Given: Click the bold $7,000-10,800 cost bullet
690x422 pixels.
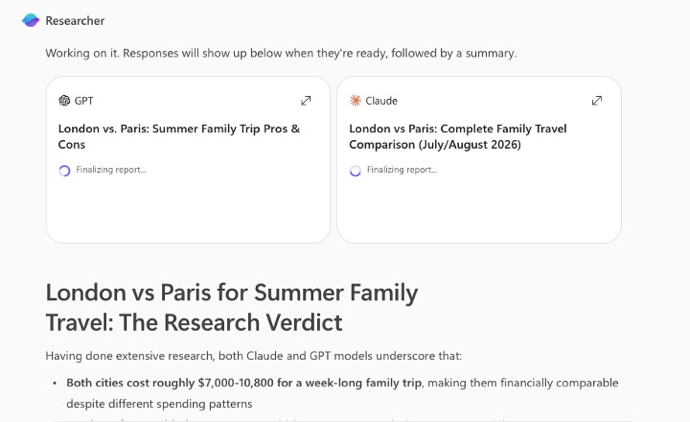Looking at the screenshot, I should click(x=244, y=382).
